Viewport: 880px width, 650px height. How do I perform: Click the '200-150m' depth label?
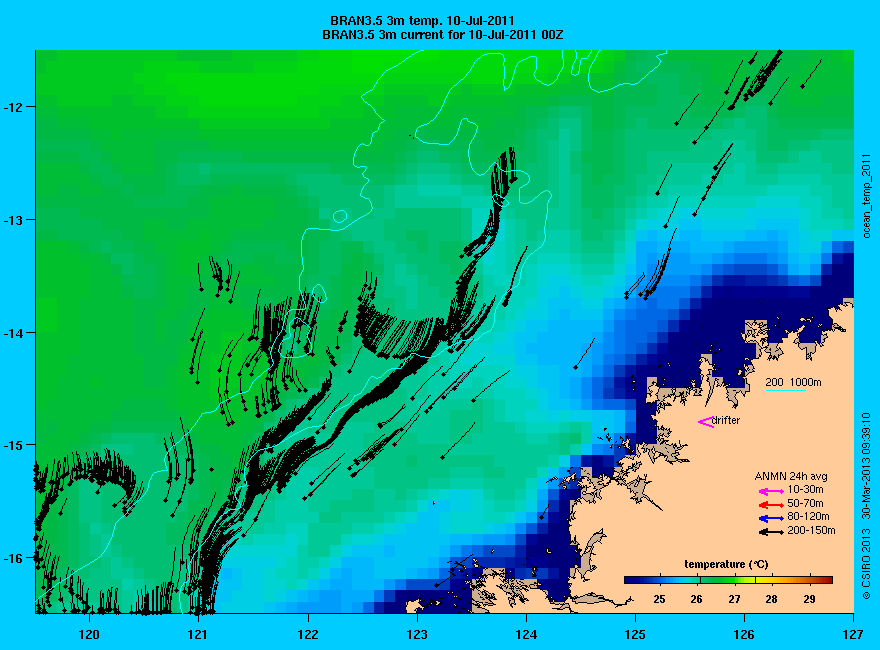[x=811, y=530]
